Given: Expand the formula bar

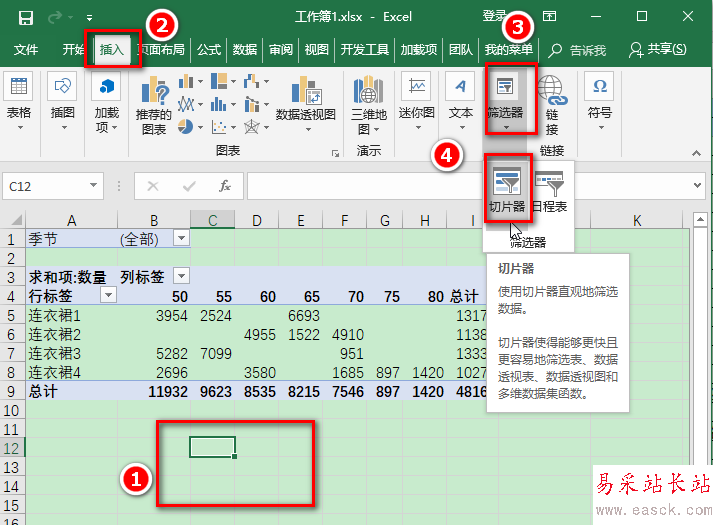Looking at the screenshot, I should [x=697, y=185].
